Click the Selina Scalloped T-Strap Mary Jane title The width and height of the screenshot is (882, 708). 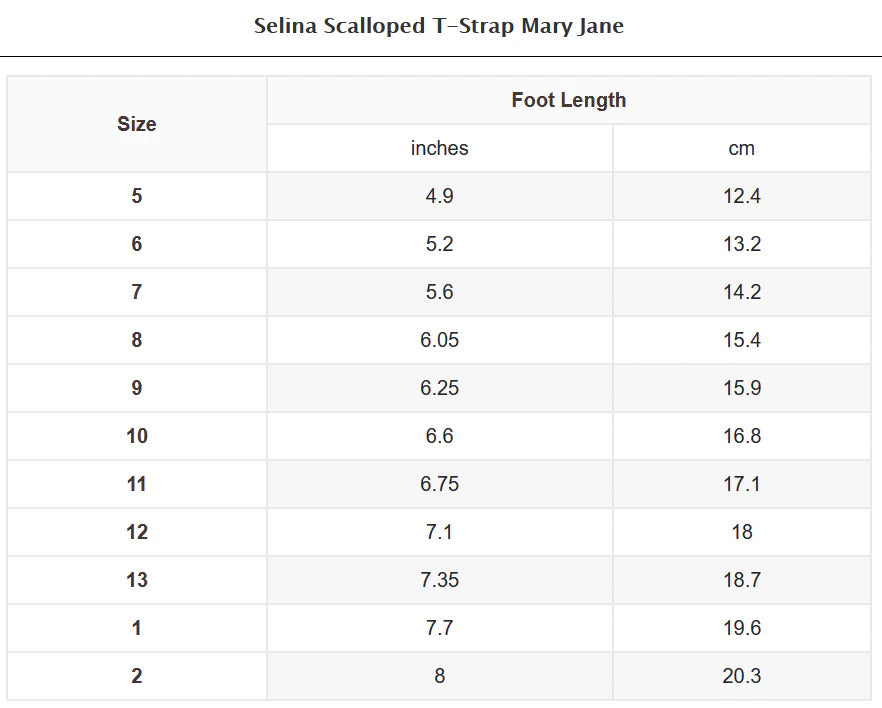pyautogui.click(x=439, y=26)
